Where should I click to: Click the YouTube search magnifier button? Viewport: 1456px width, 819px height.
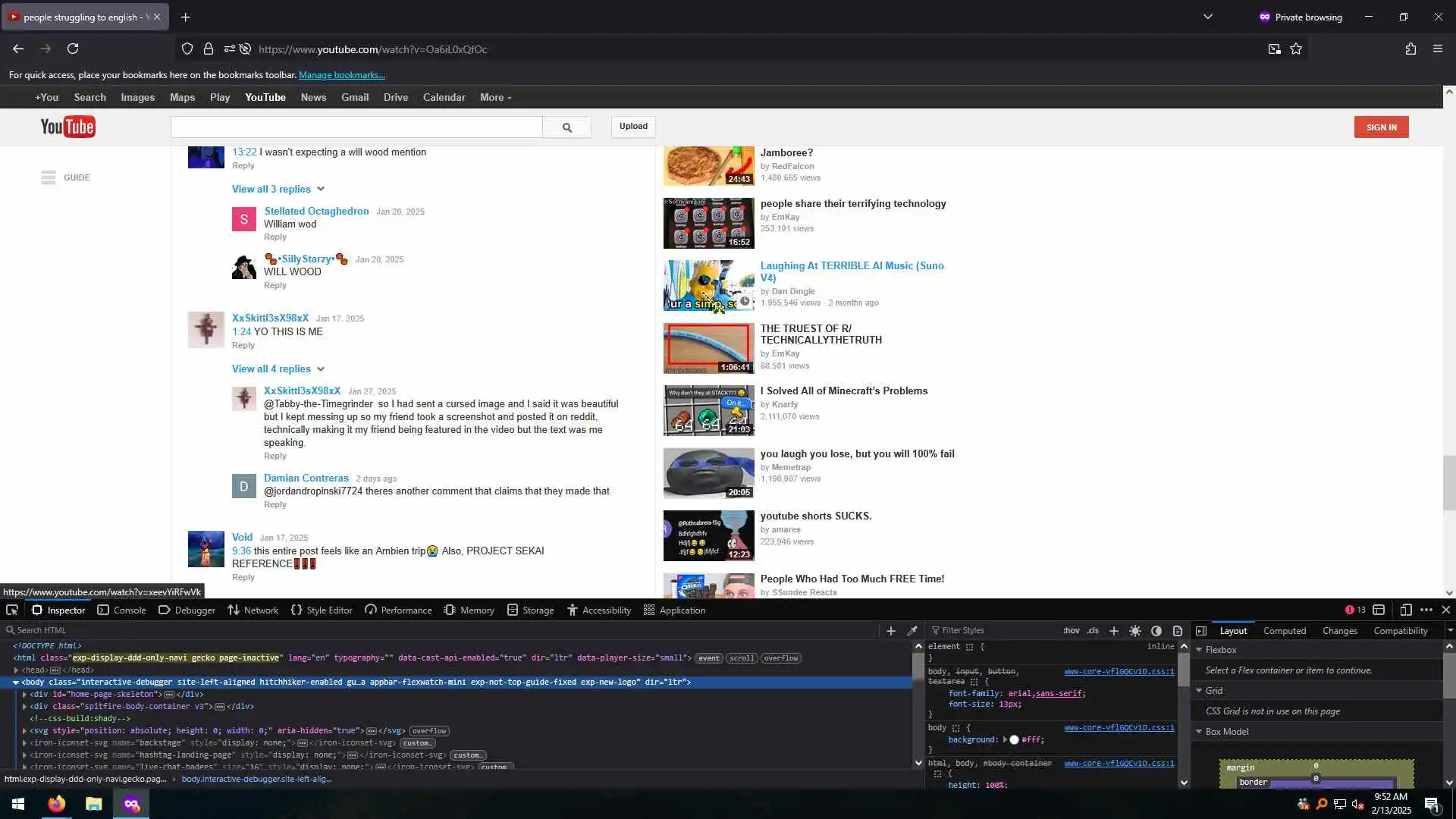coord(566,127)
